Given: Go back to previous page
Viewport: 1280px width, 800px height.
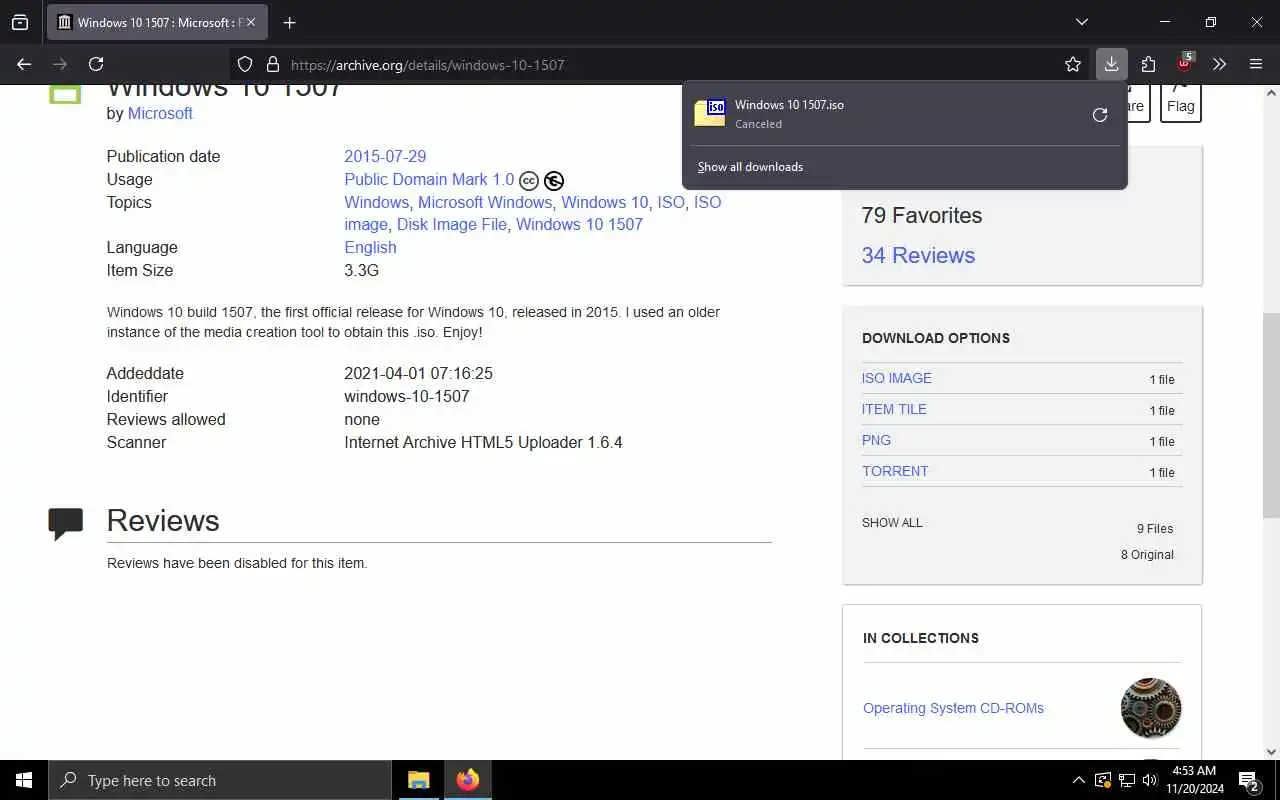Looking at the screenshot, I should (24, 64).
